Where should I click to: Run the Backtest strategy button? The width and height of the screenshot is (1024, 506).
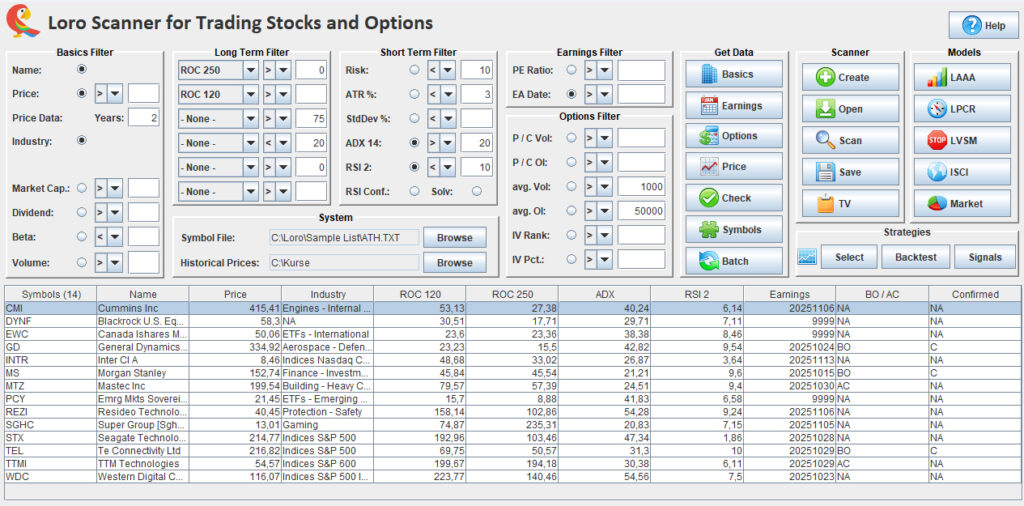[x=915, y=257]
